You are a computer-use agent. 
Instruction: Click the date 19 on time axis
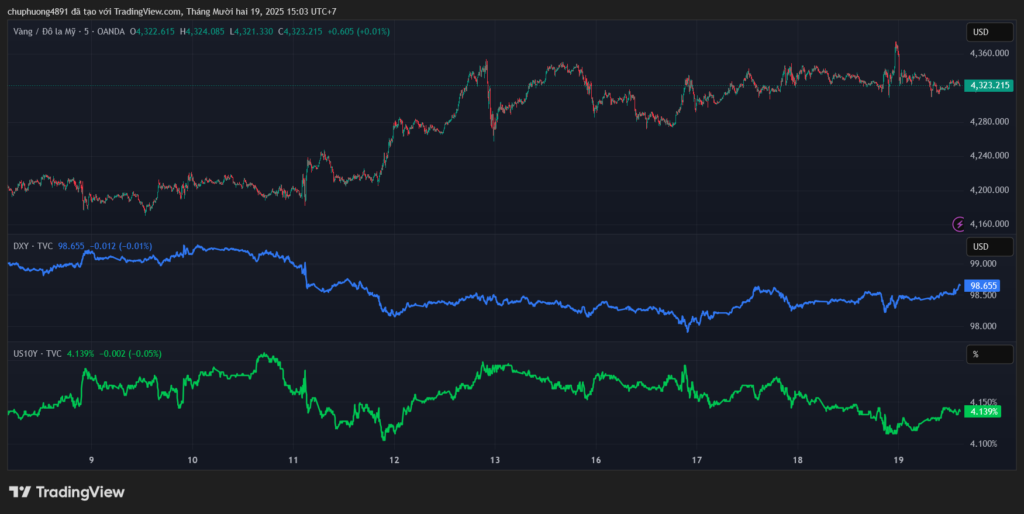click(x=899, y=460)
